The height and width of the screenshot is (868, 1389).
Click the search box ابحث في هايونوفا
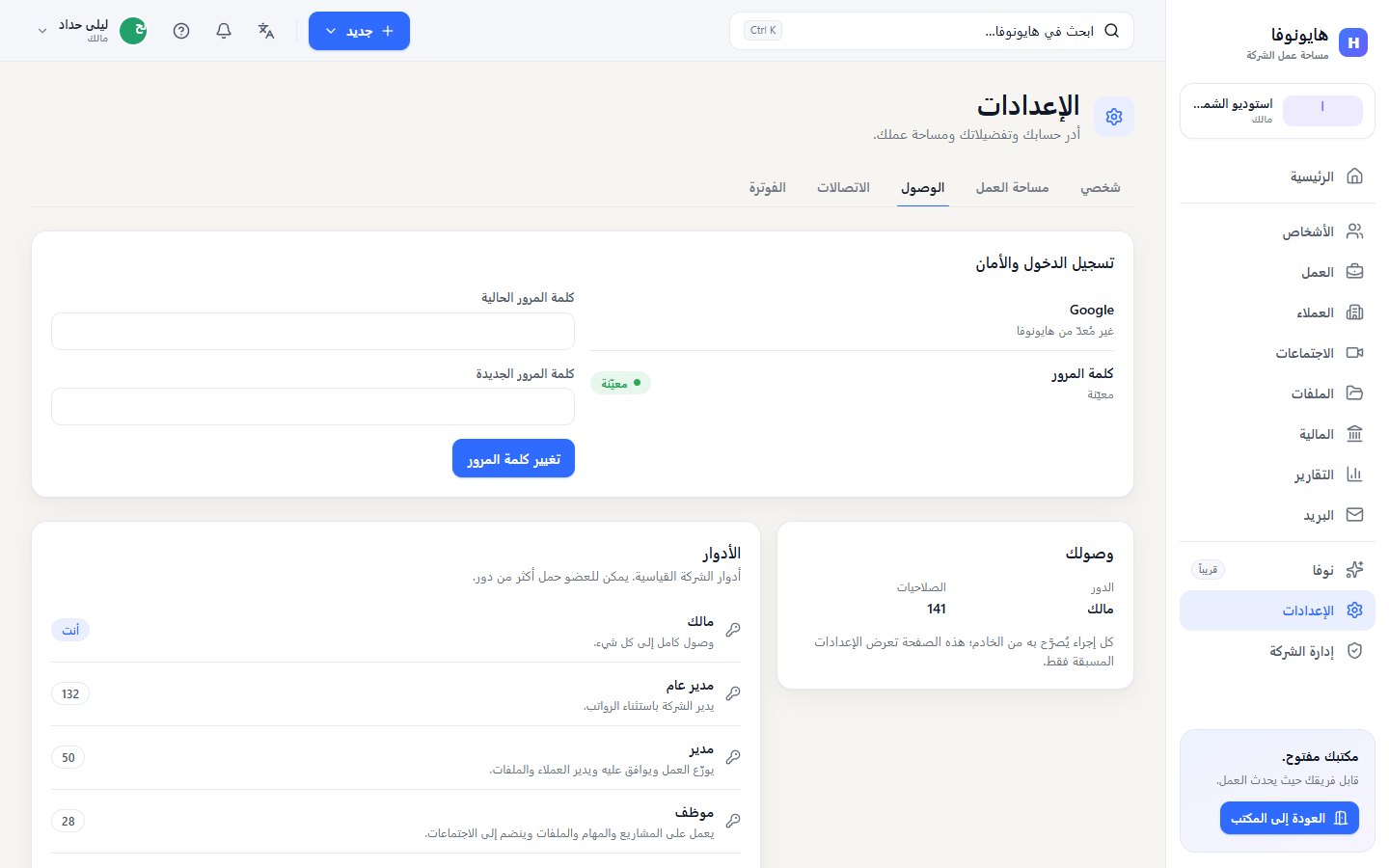[x=932, y=31]
